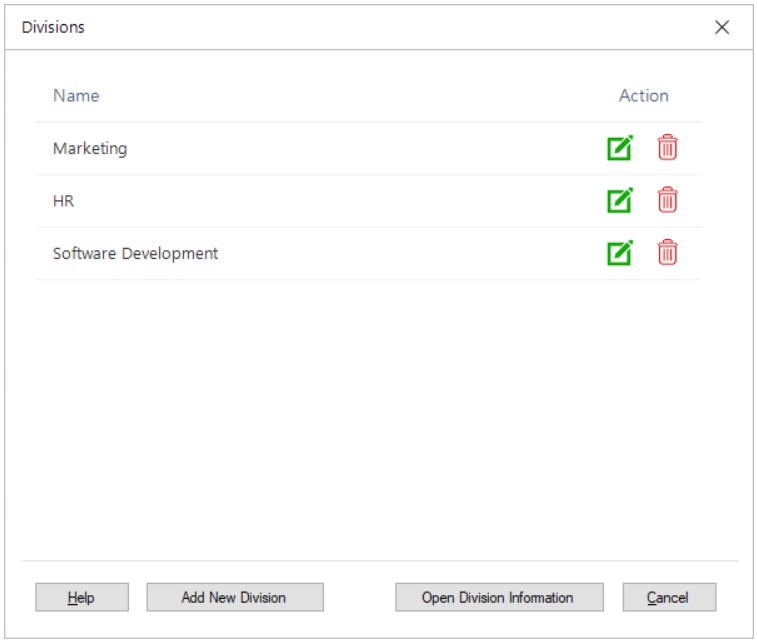This screenshot has width=757, height=642.
Task: Click Add New Division button
Action: click(234, 597)
